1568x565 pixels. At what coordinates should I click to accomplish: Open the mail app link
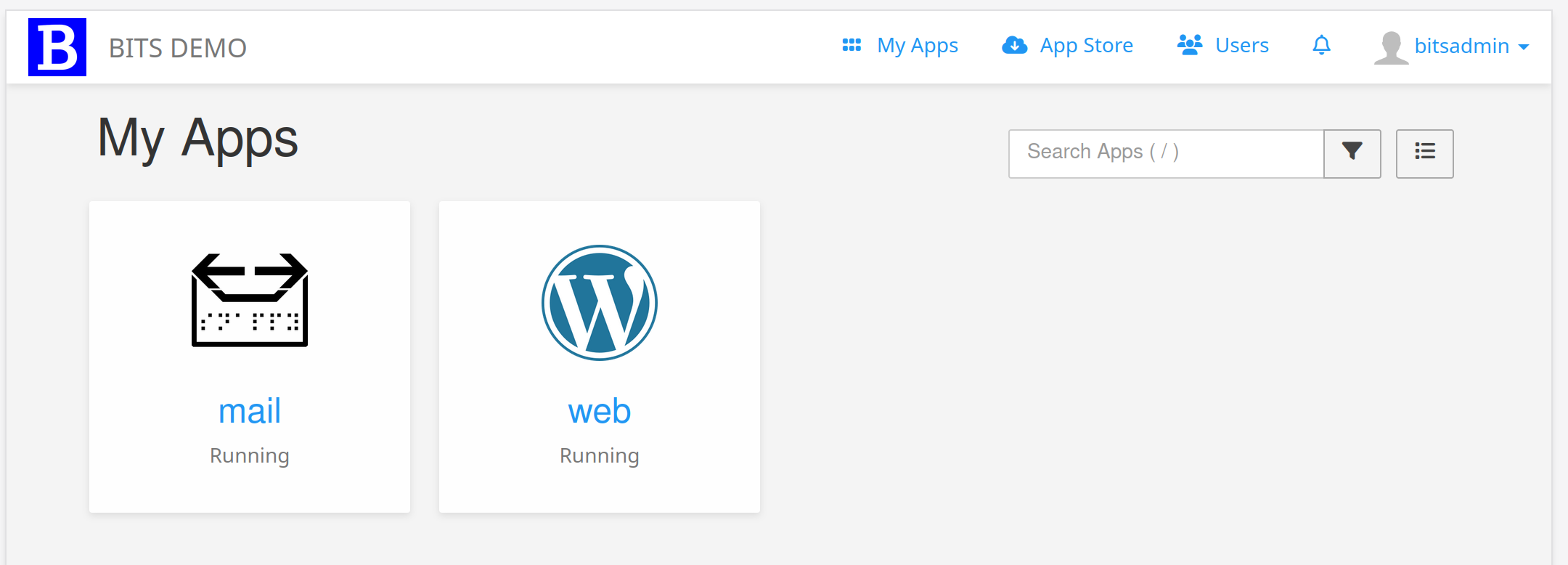[x=250, y=411]
